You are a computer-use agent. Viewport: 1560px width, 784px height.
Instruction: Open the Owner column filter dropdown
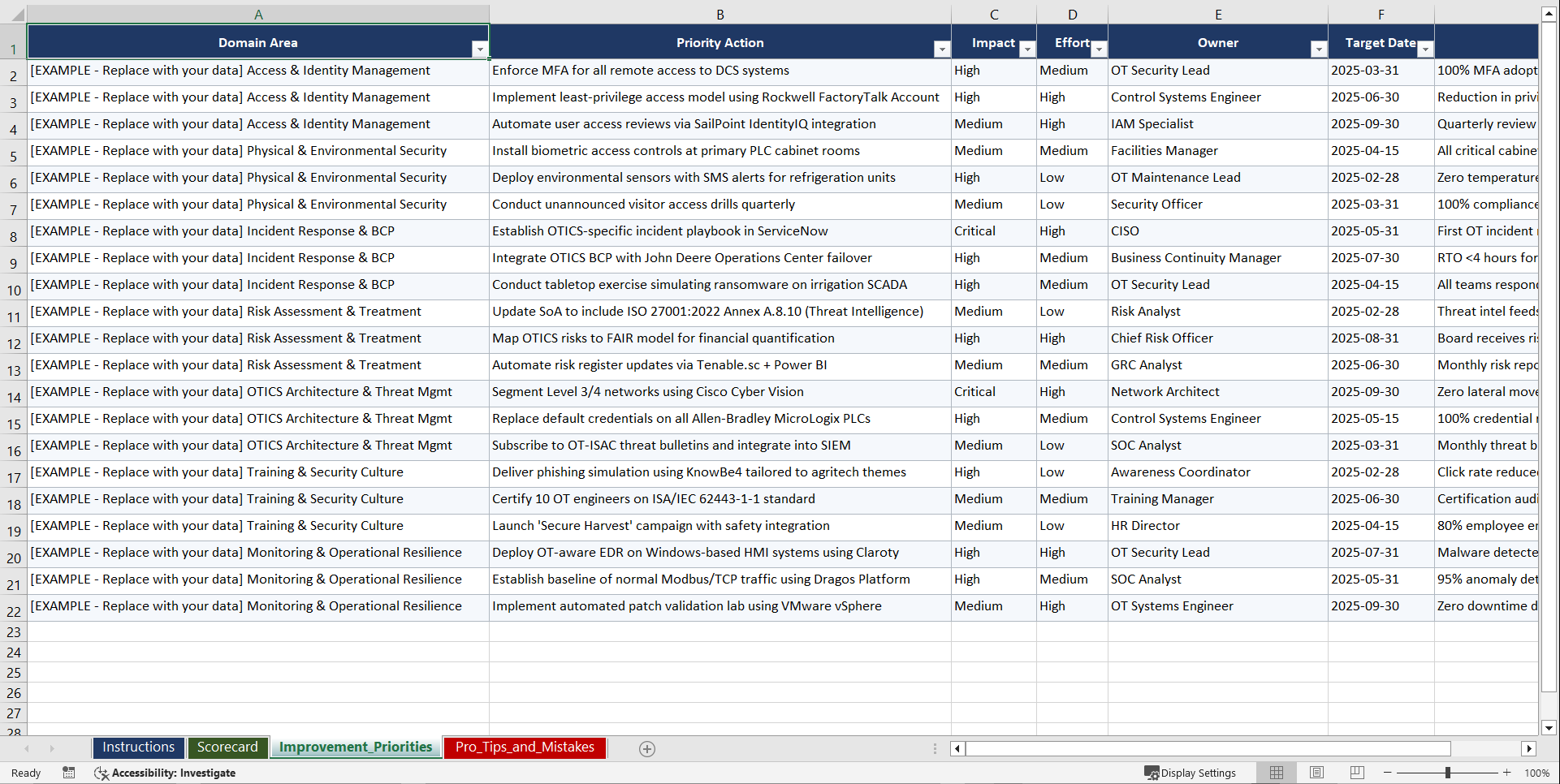pyautogui.click(x=1318, y=50)
